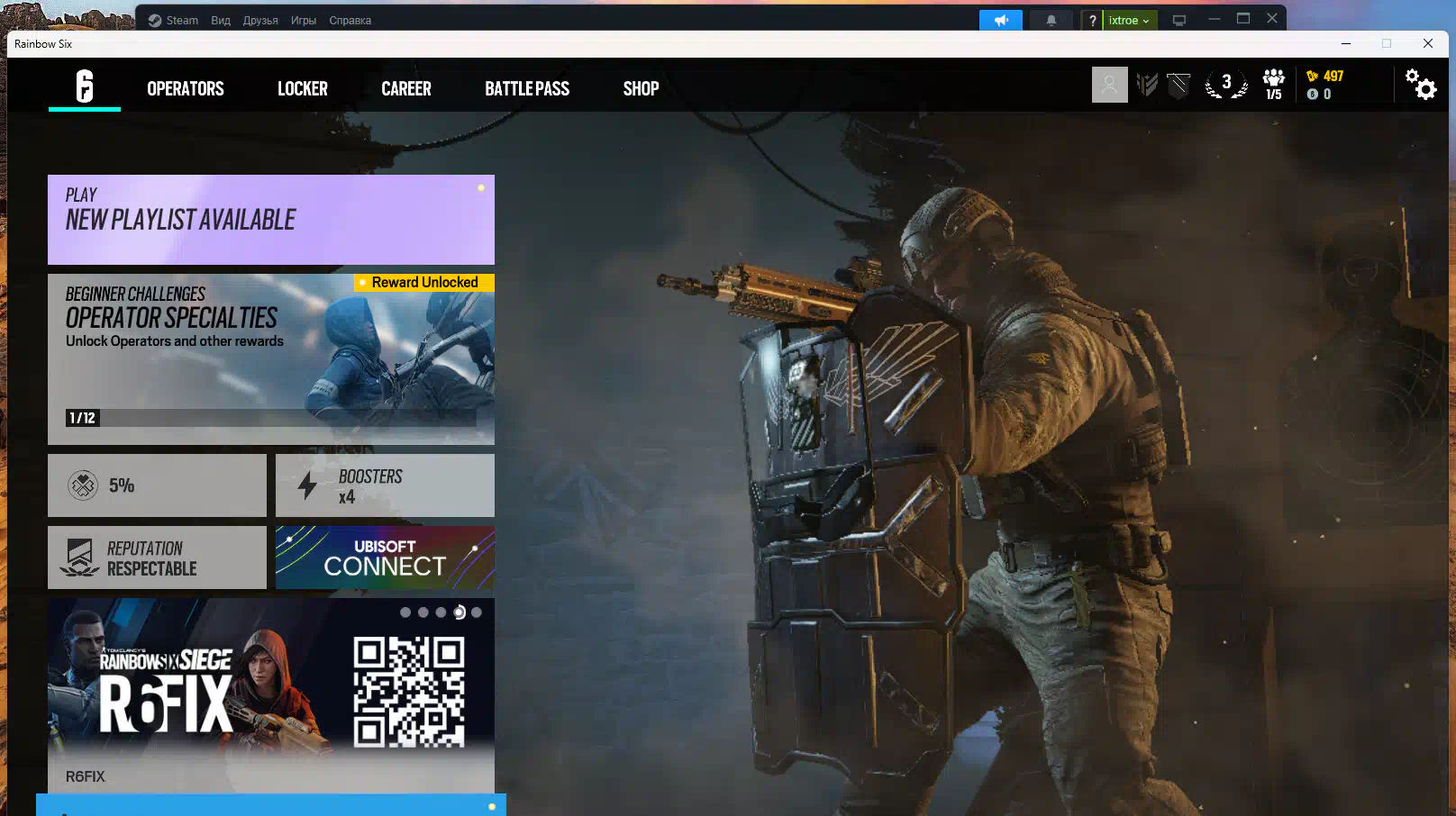Select the first carousel dot
Image resolution: width=1456 pixels, height=816 pixels.
pyautogui.click(x=405, y=612)
